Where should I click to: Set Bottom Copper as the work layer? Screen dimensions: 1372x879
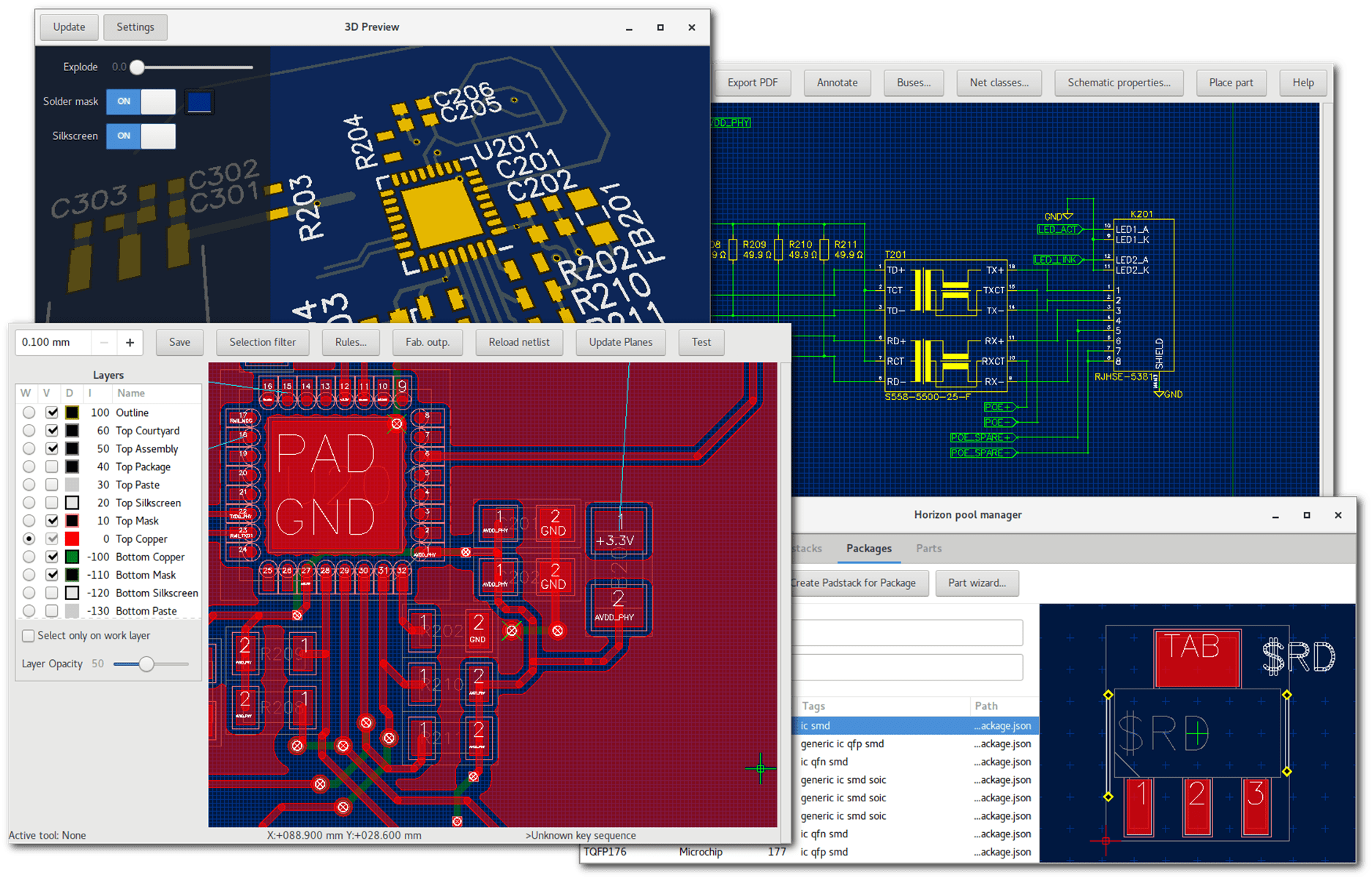point(29,557)
